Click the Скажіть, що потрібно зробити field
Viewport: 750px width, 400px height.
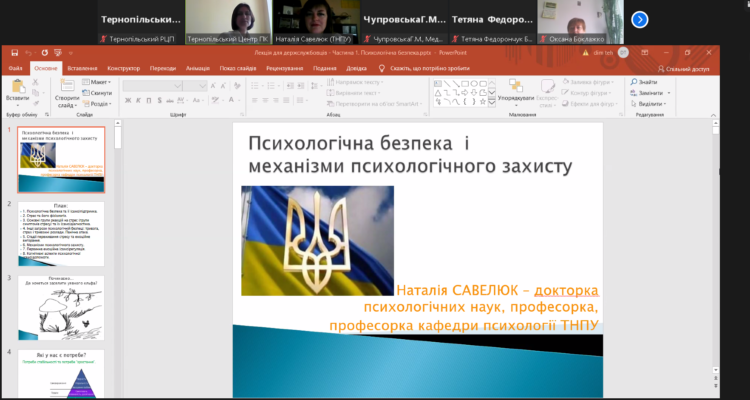430,68
